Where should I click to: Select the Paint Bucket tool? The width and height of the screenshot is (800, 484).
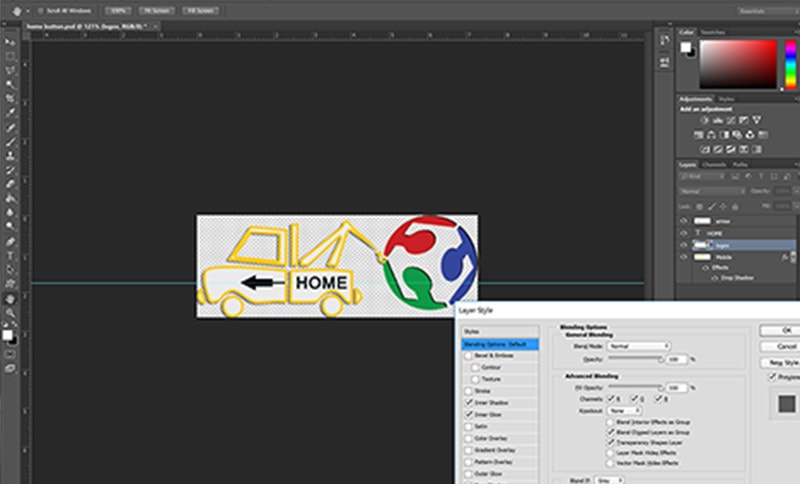coord(10,198)
